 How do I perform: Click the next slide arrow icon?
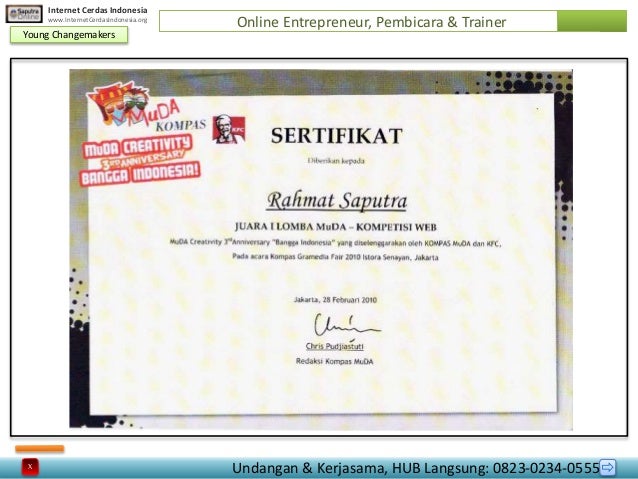[607, 467]
